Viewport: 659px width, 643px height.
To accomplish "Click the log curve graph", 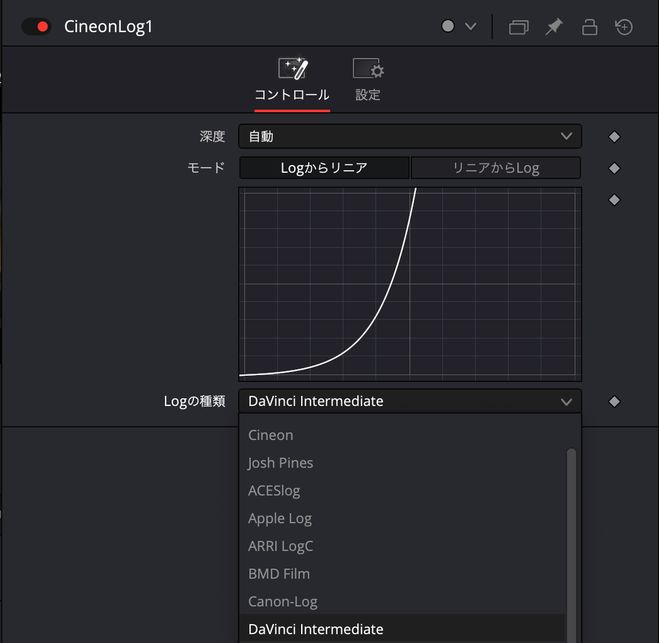I will pyautogui.click(x=410, y=285).
